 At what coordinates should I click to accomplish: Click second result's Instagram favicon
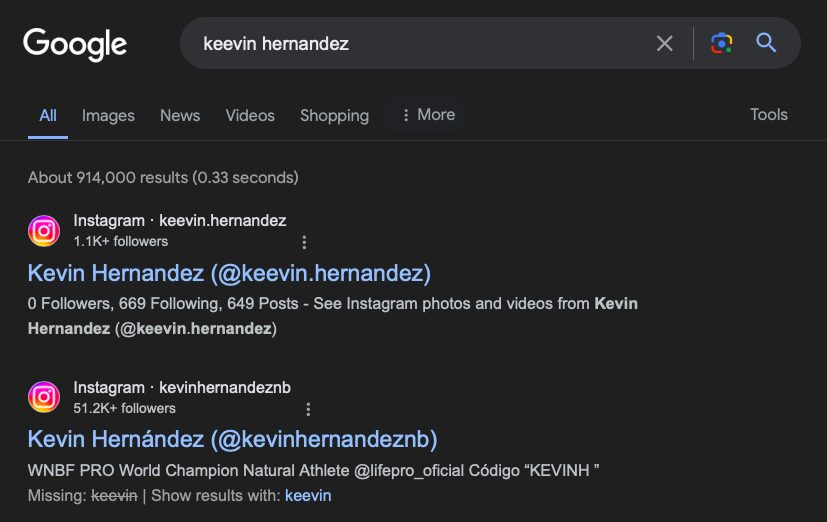point(44,398)
